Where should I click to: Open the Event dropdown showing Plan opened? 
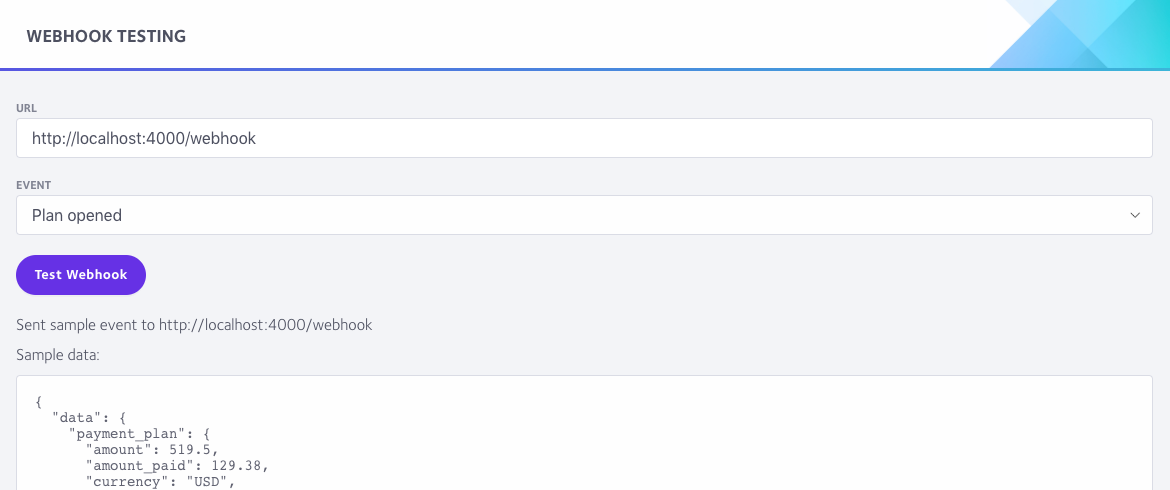pyautogui.click(x=584, y=216)
